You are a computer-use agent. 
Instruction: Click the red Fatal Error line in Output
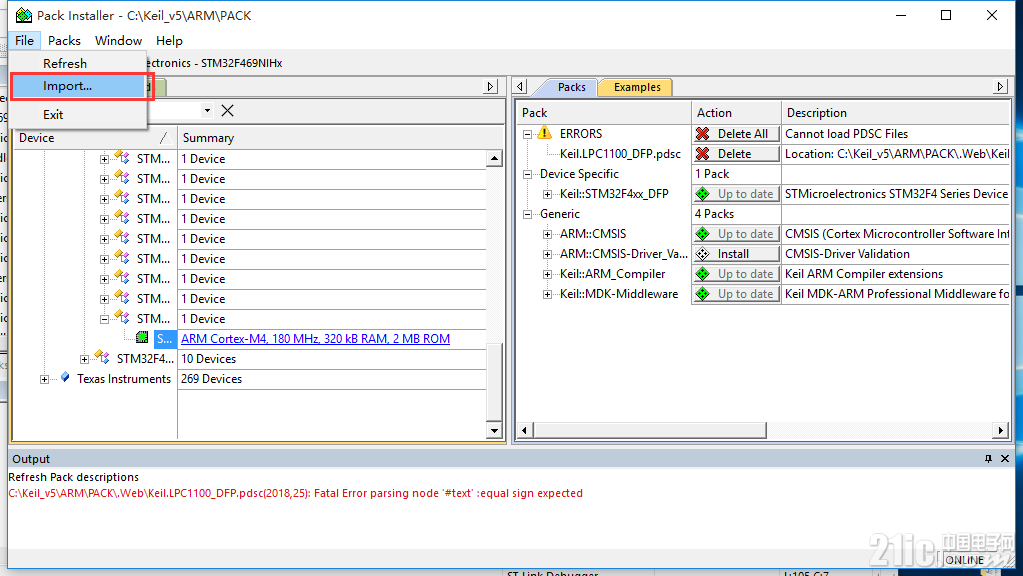[x=296, y=493]
